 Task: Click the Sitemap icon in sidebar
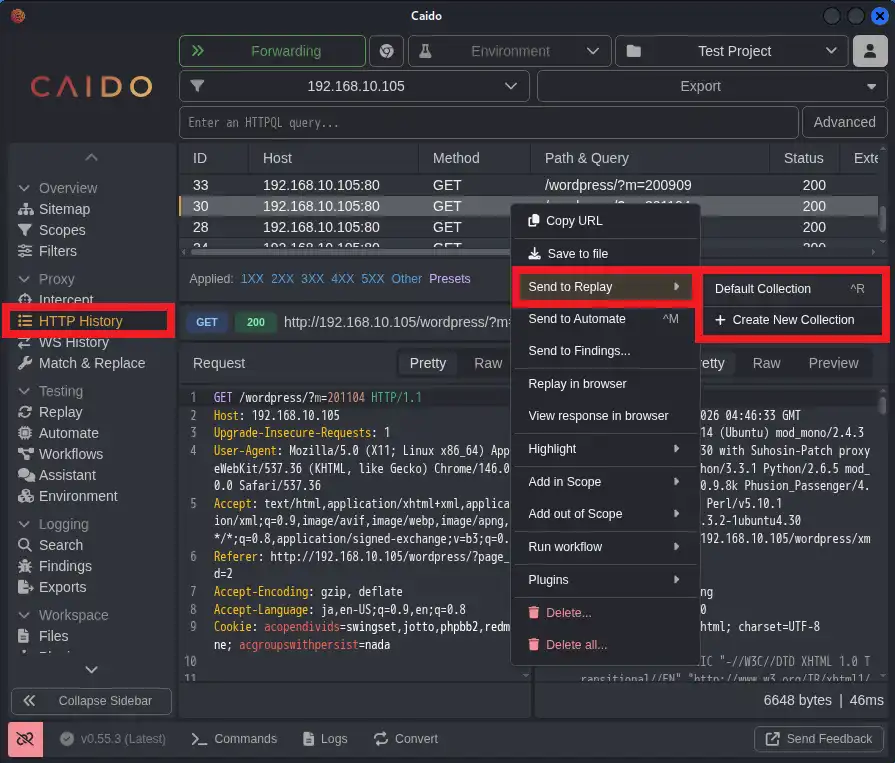coord(26,209)
